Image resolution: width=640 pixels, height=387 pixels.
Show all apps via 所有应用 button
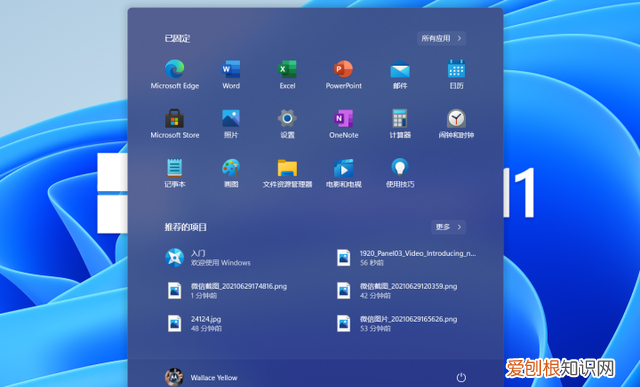click(x=441, y=38)
